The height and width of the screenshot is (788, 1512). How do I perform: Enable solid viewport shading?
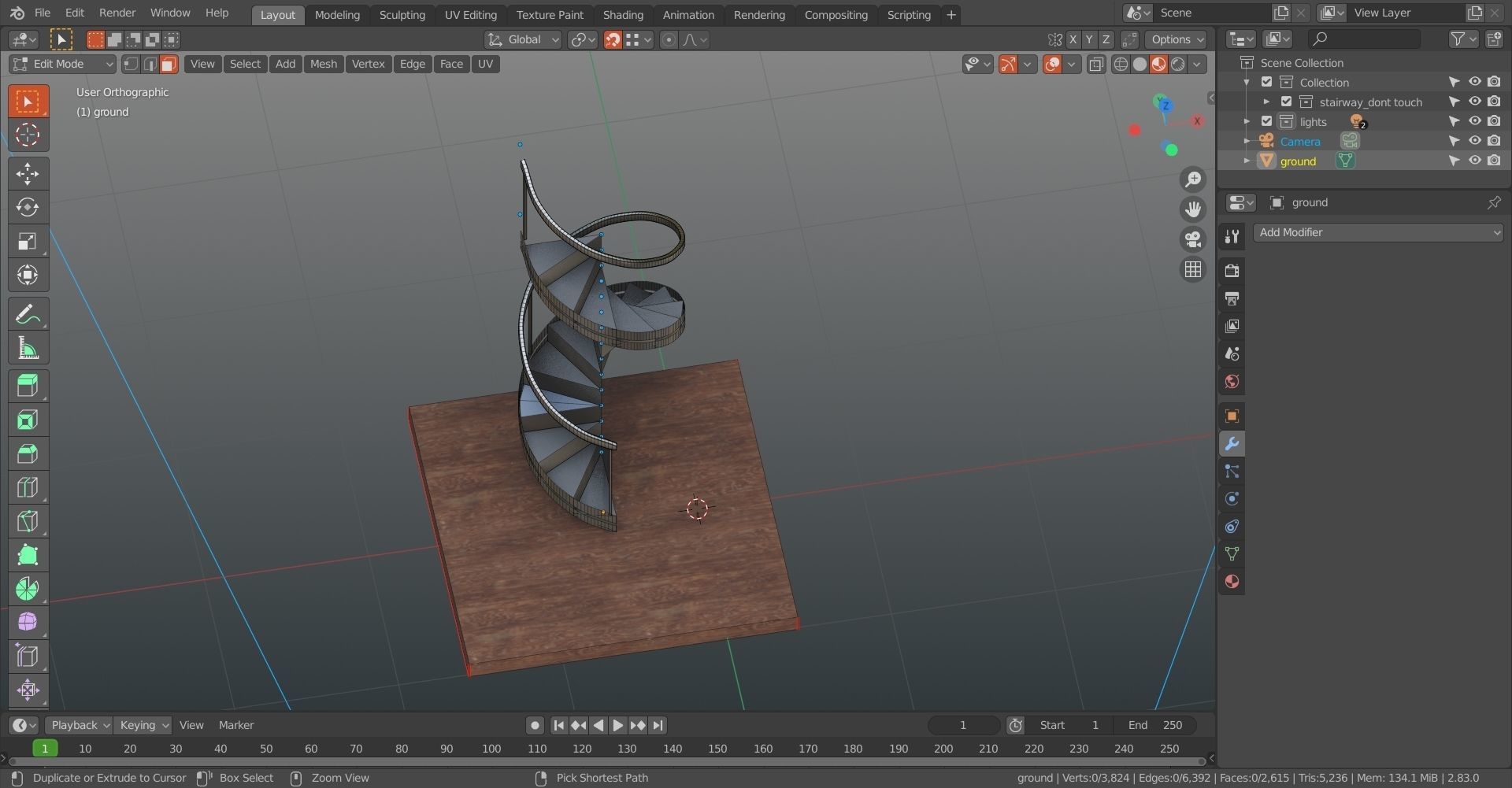1139,65
